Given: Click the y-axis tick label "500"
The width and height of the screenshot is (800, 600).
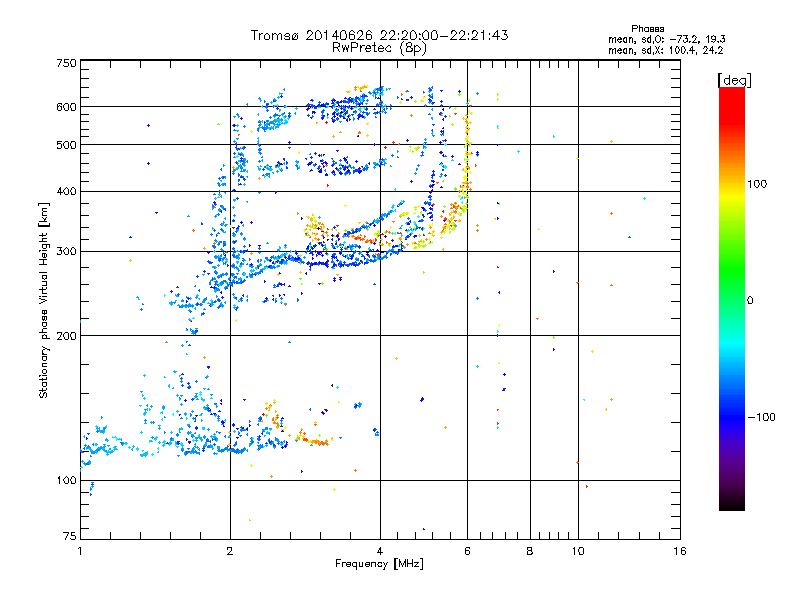Looking at the screenshot, I should click(66, 145).
